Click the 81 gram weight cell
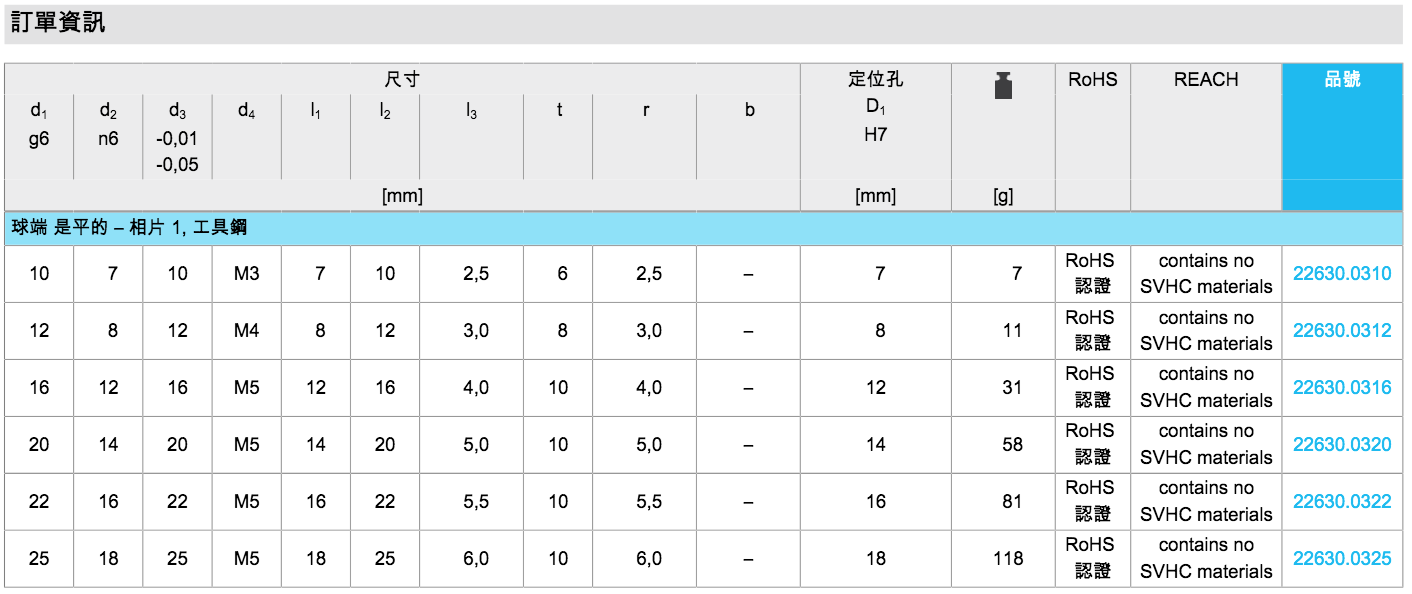Screen dimensions: 1412x594 point(1012,502)
